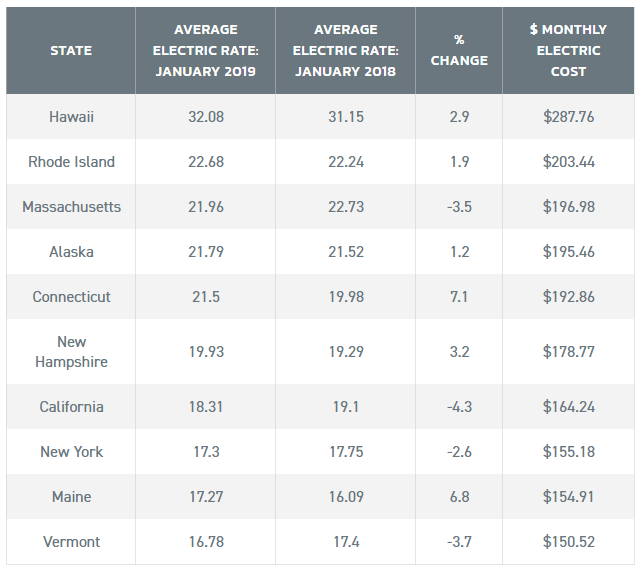Select the New York row label
The image size is (643, 568).
[71, 452]
